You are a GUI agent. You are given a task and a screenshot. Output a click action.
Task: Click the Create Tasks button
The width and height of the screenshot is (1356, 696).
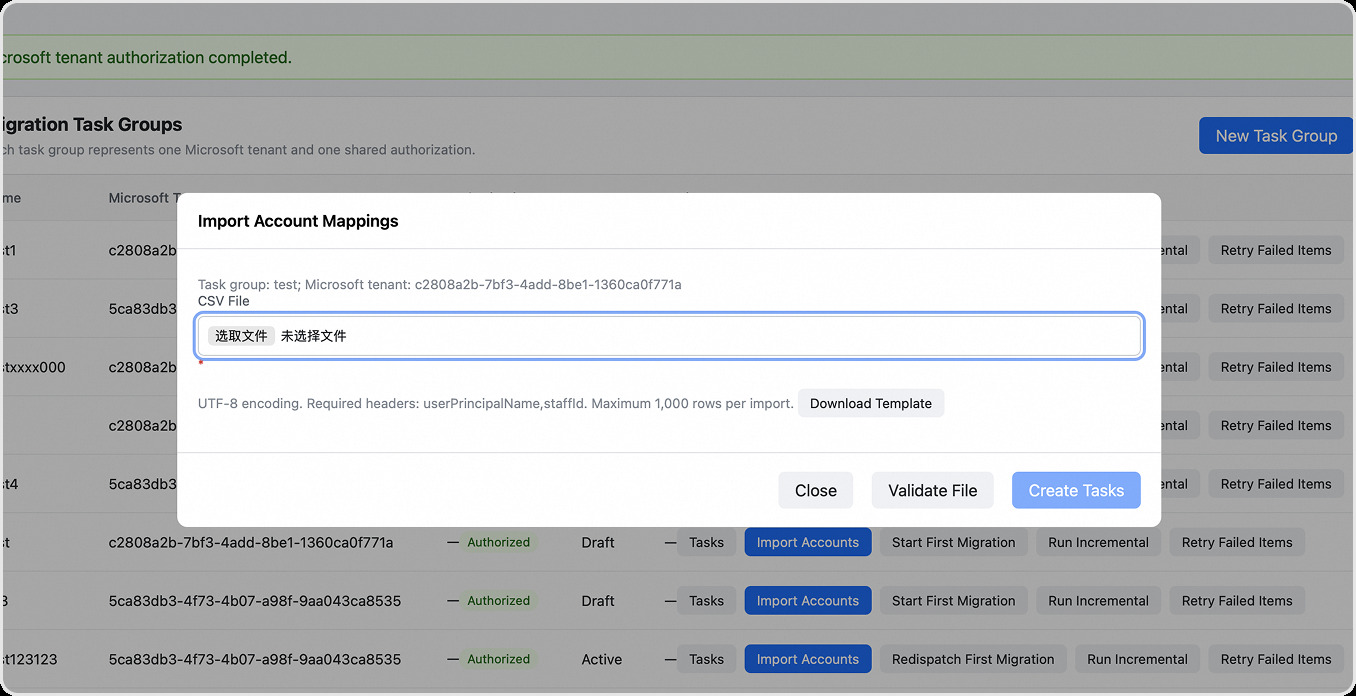(1076, 490)
